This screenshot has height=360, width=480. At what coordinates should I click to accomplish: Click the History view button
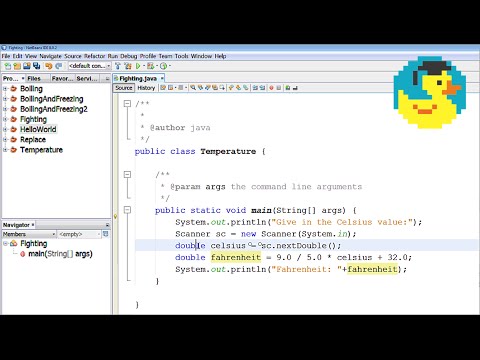(146, 88)
